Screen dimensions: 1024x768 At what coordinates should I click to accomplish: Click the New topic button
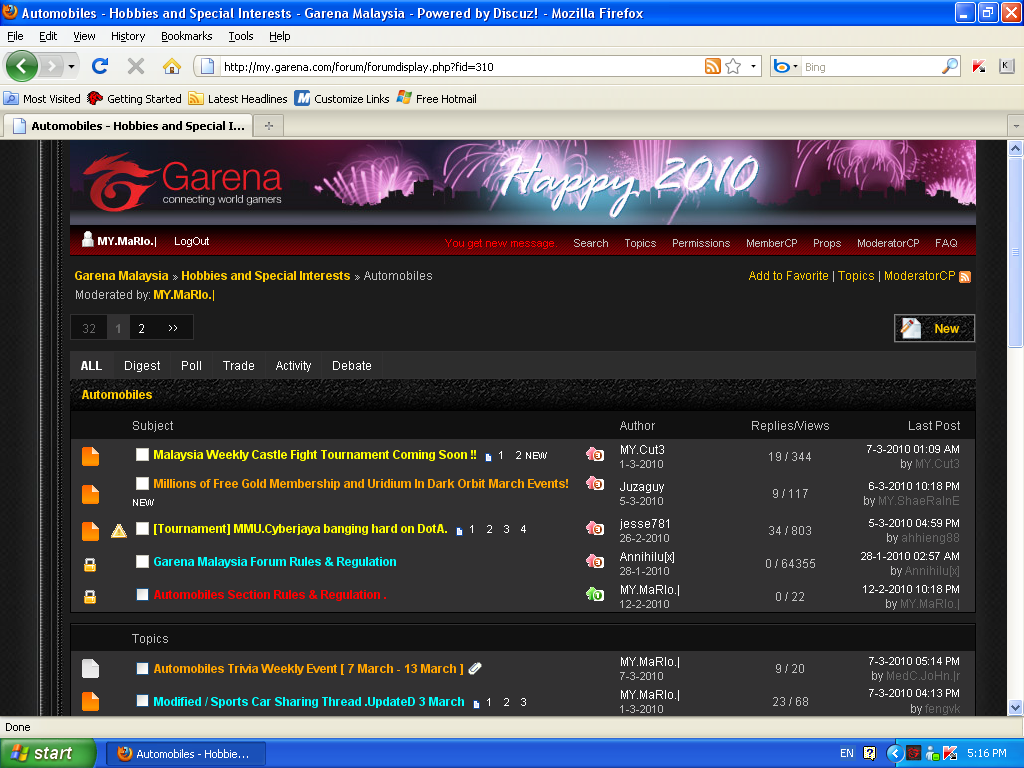coord(934,328)
